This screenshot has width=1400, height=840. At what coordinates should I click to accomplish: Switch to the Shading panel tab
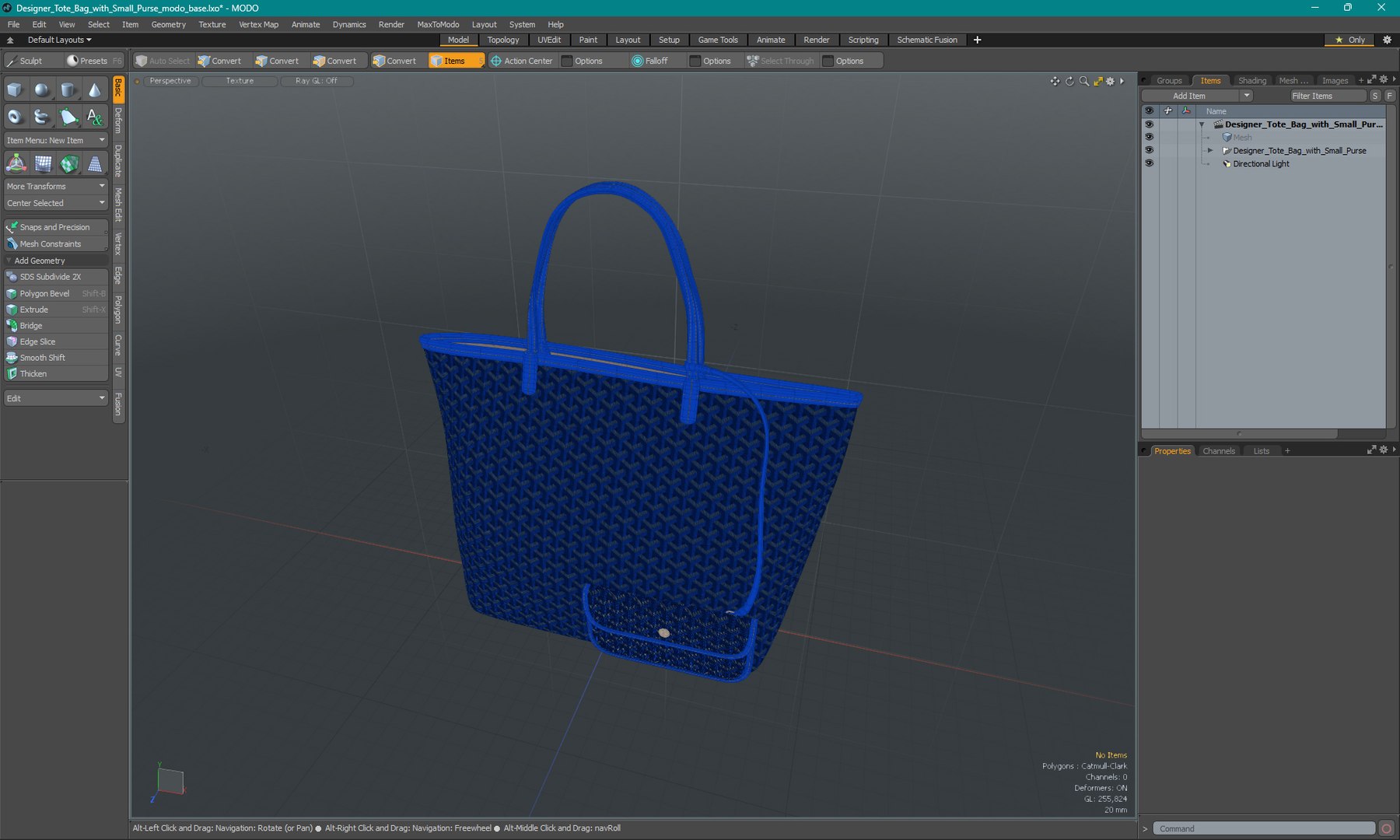[x=1251, y=81]
